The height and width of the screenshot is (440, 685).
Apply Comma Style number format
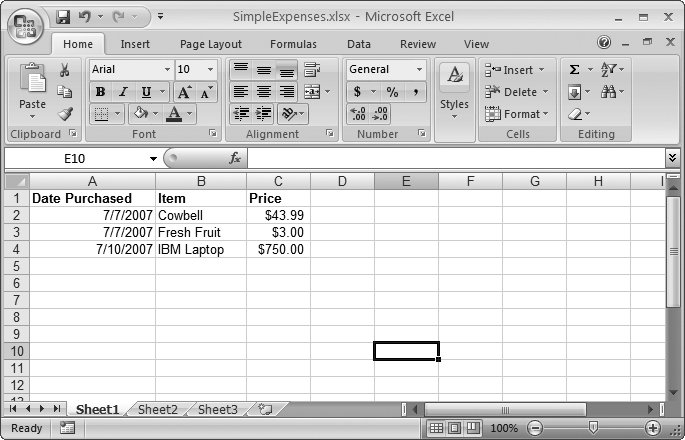[x=415, y=92]
